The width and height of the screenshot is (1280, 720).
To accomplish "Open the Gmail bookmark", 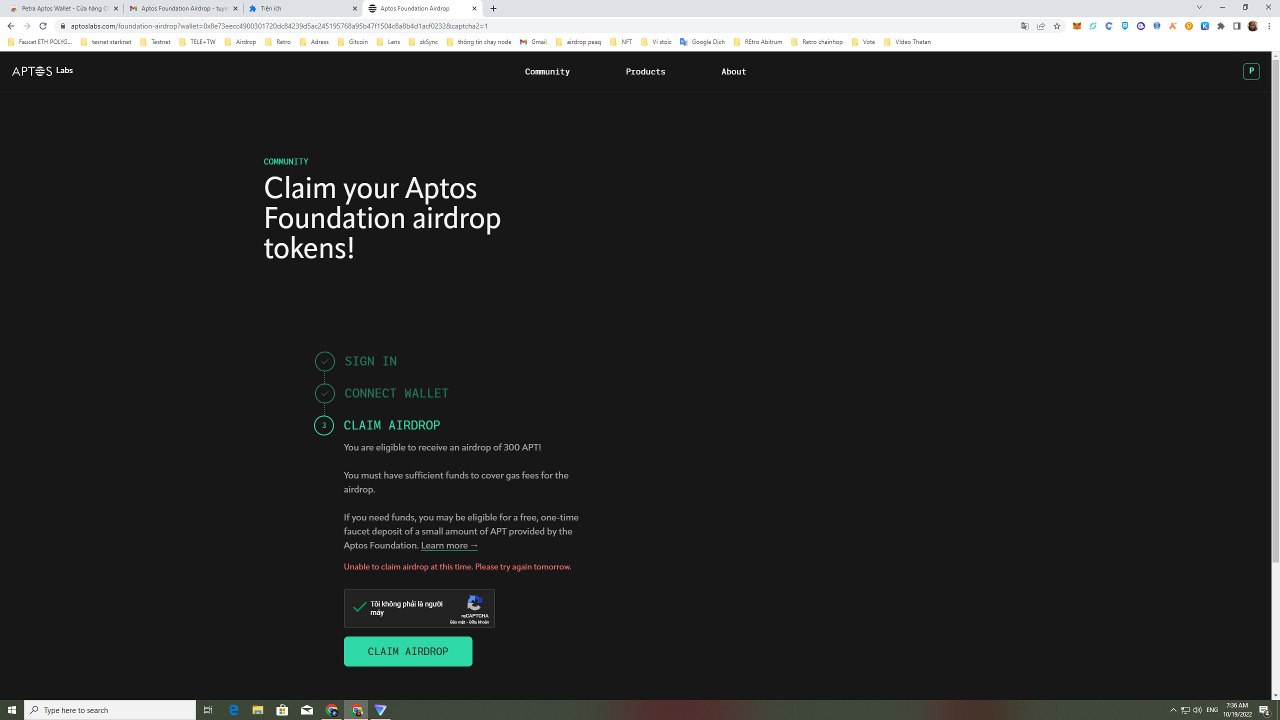I will (533, 42).
